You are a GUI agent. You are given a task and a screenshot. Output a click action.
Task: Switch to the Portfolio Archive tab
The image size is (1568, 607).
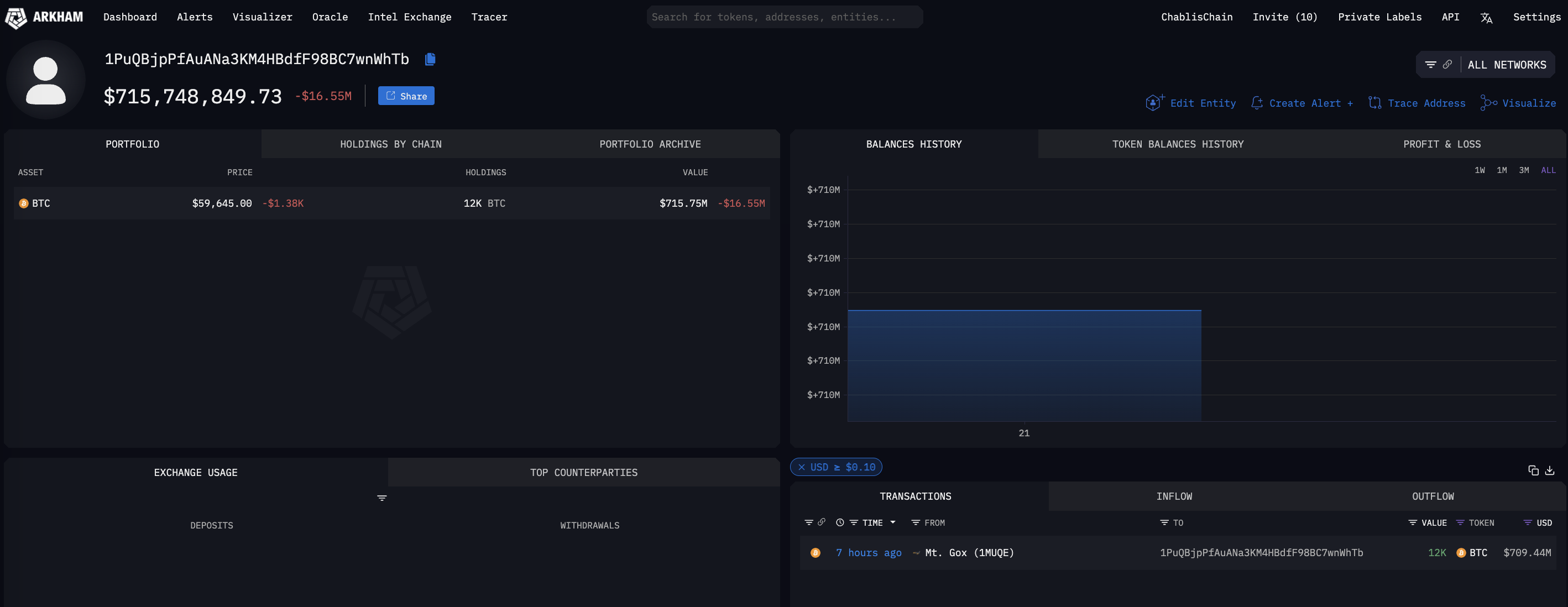[x=650, y=144]
